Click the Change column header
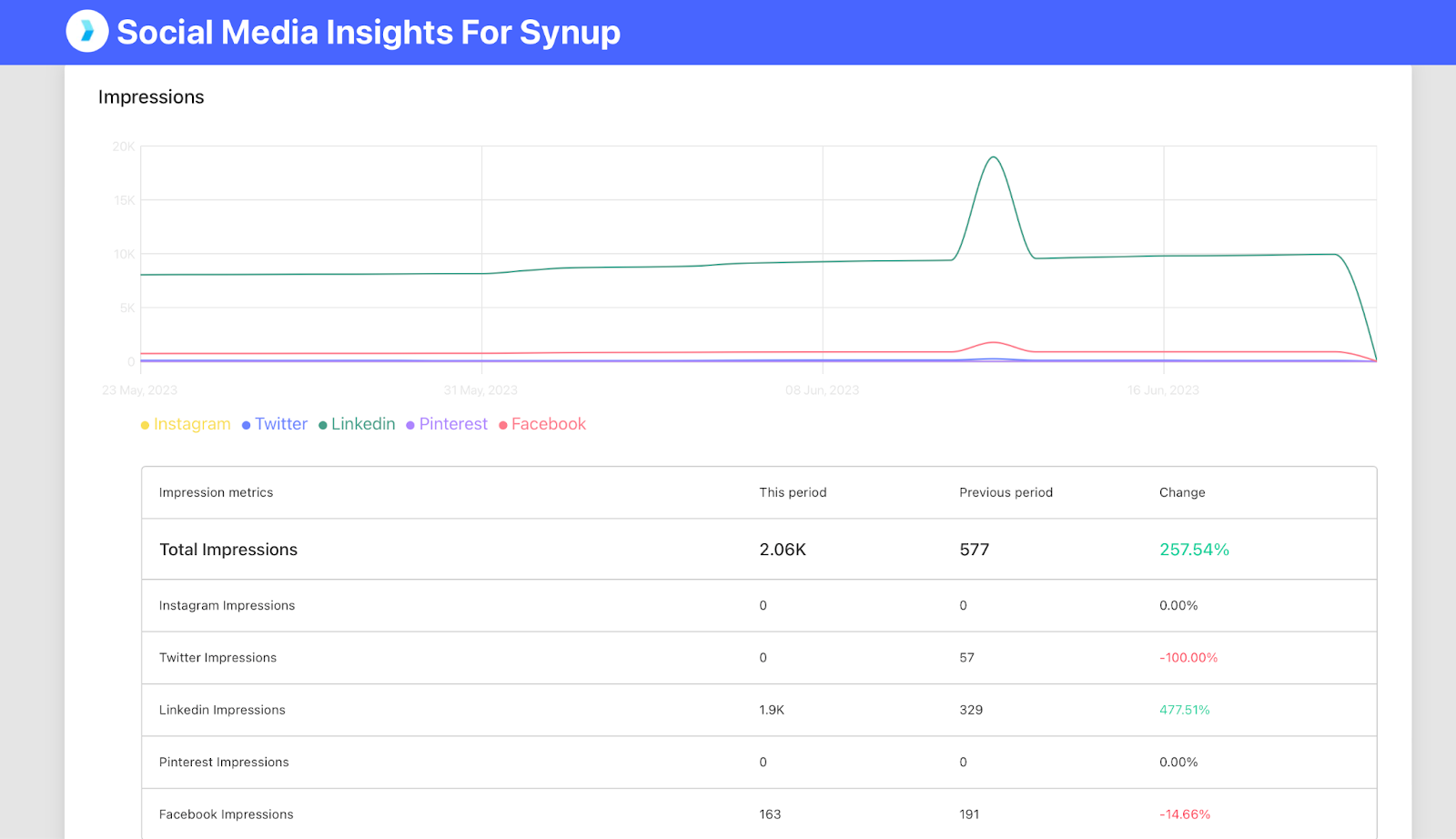The height and width of the screenshot is (839, 1456). [x=1182, y=492]
